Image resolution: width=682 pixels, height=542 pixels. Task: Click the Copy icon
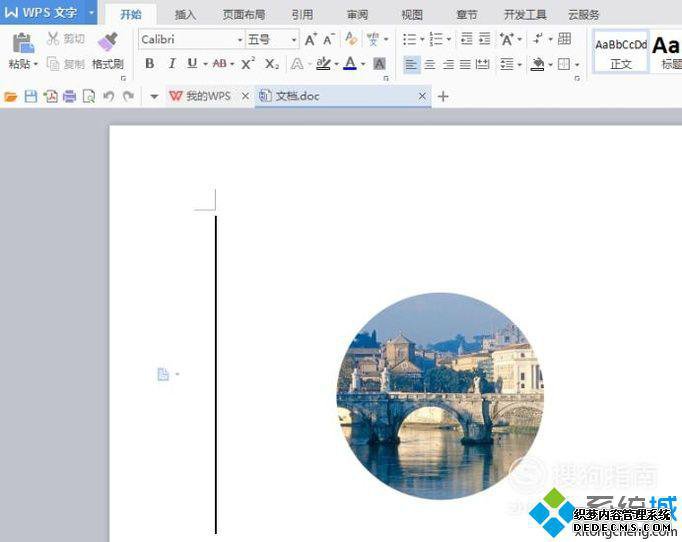click(x=53, y=64)
